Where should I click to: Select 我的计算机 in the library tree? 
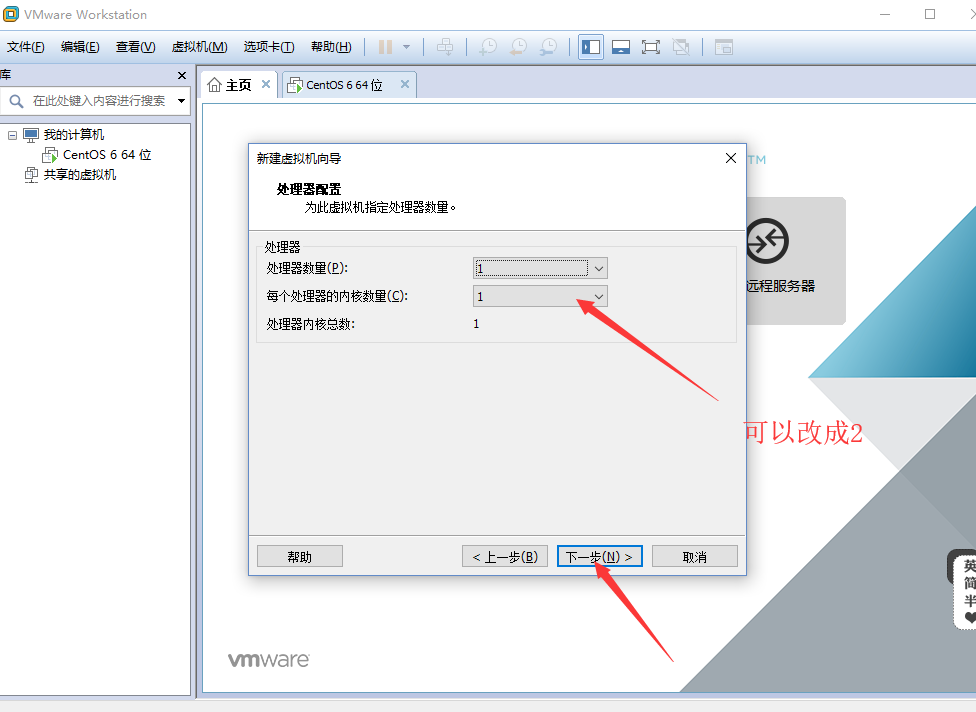(x=73, y=134)
